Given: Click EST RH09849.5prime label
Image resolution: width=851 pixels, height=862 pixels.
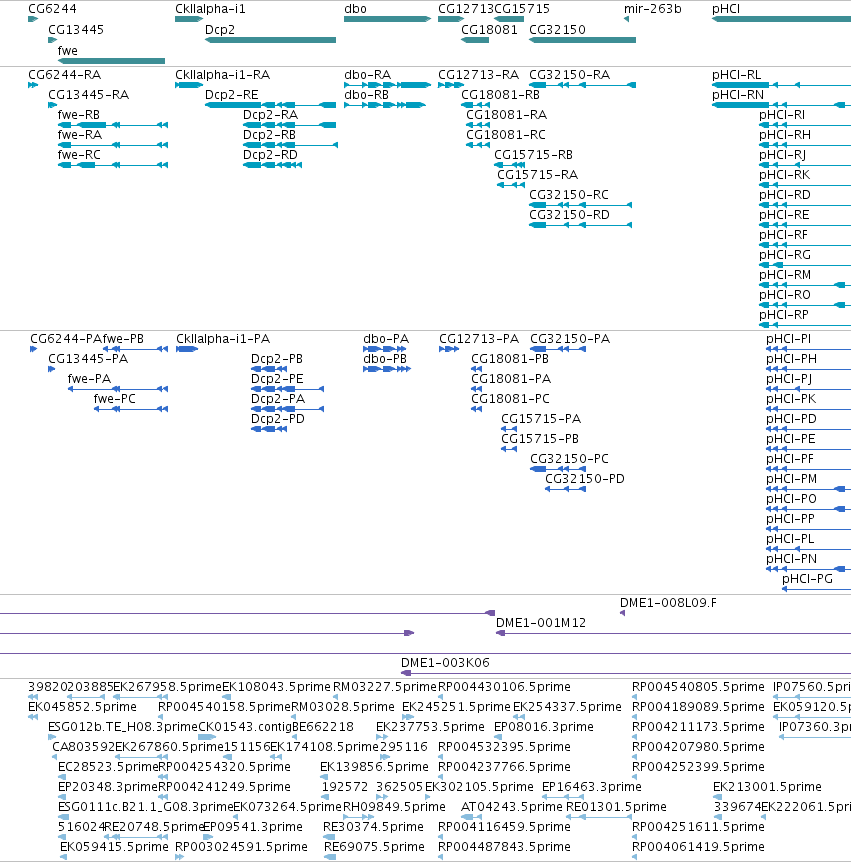Looking at the screenshot, I should [x=394, y=807].
